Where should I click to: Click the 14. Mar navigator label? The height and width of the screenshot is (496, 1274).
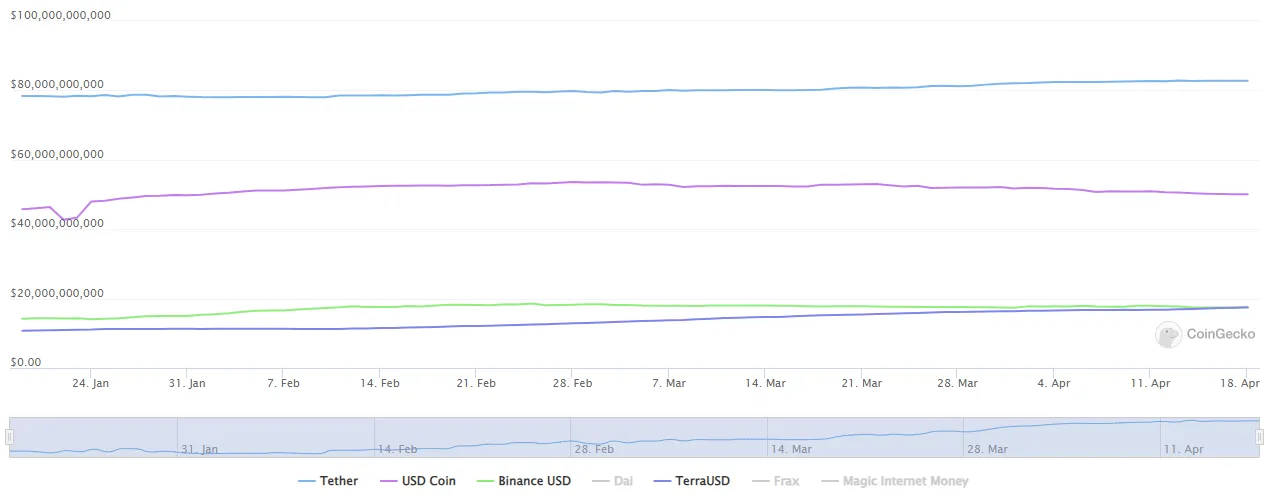[x=792, y=450]
